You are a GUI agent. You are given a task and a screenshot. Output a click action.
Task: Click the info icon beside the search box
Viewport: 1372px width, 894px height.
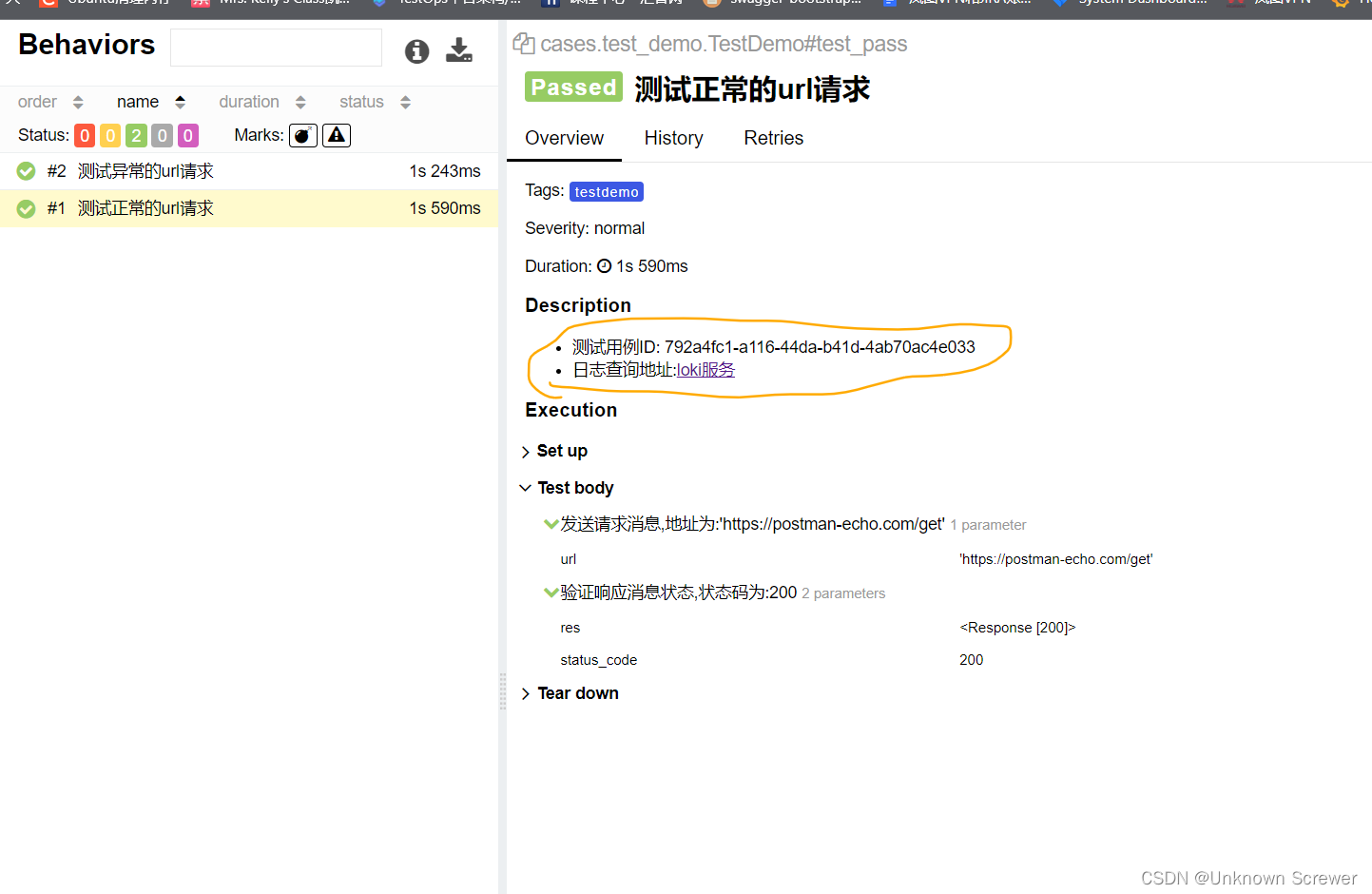416,51
